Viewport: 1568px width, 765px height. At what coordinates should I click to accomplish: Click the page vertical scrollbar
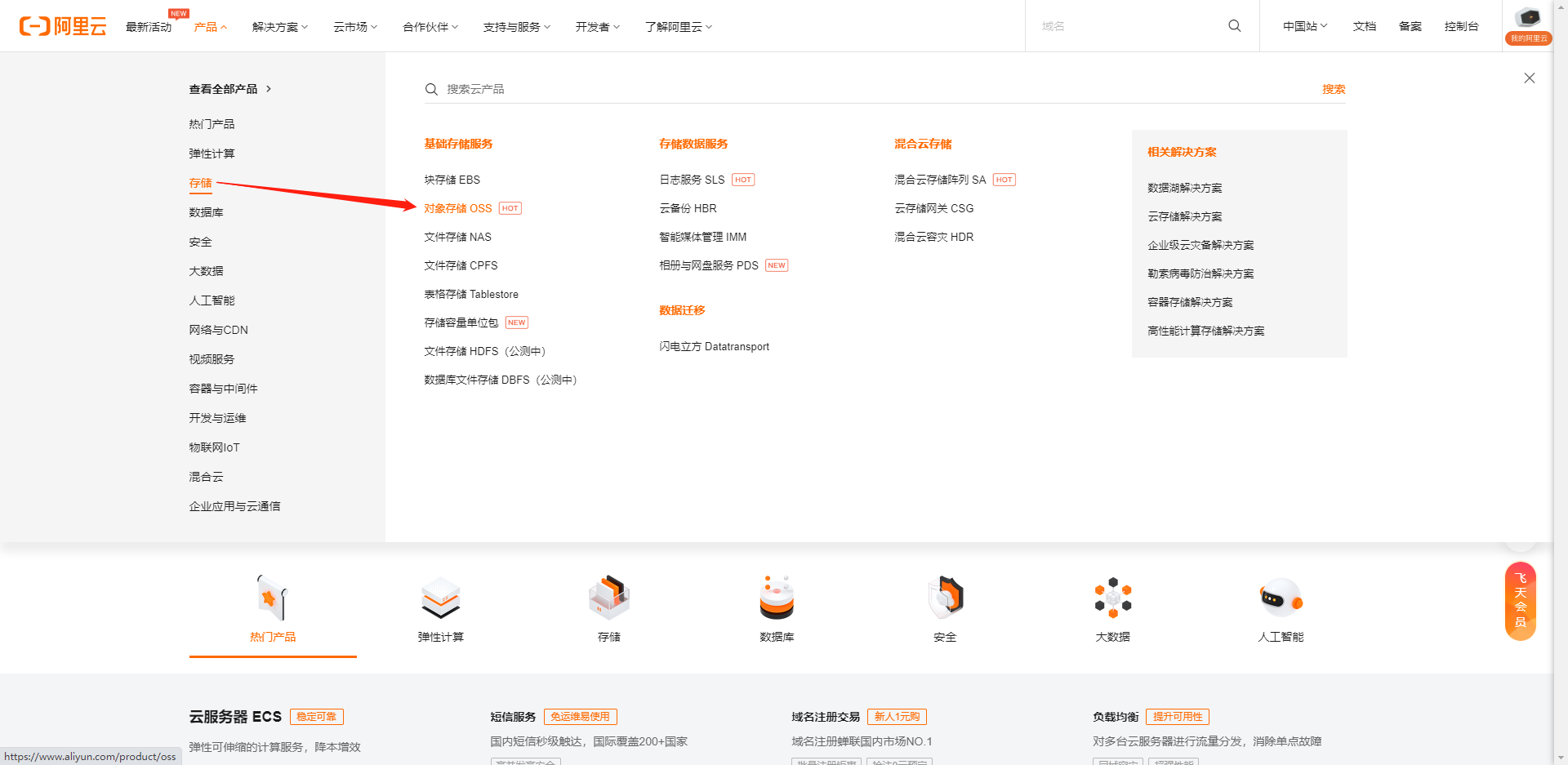coord(1561,382)
